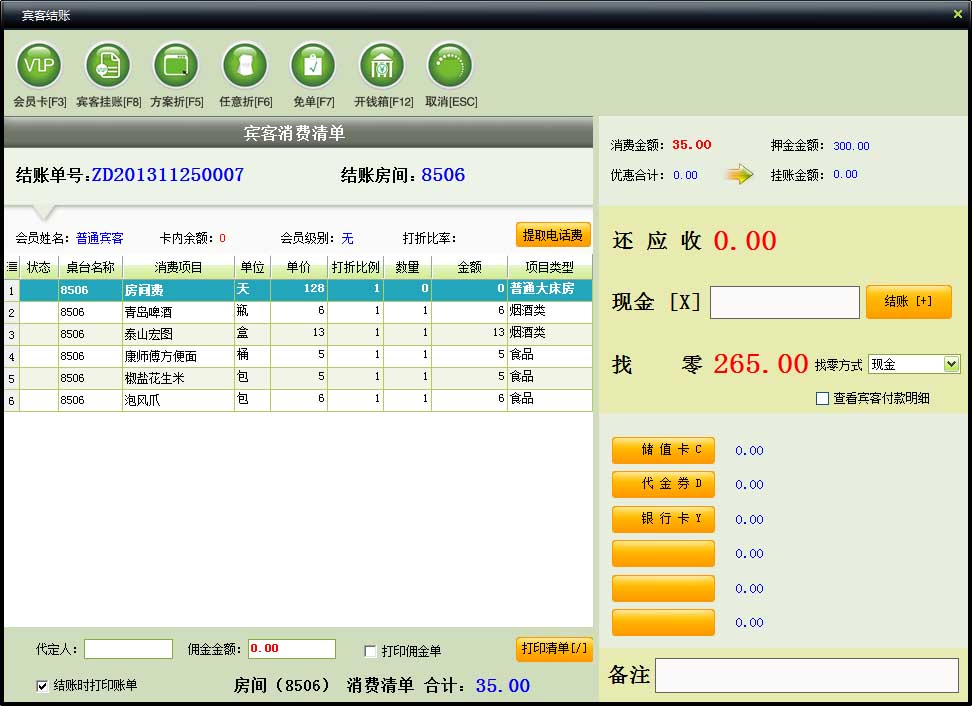This screenshot has width=972, height=706.
Task: Click the 免单 free bill icon
Action: (x=313, y=67)
